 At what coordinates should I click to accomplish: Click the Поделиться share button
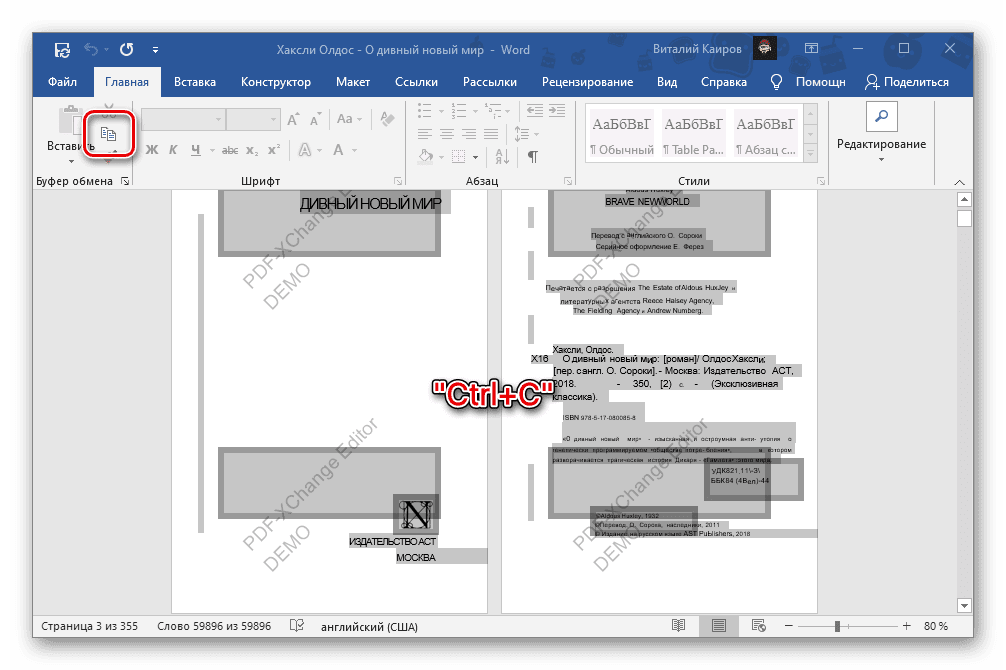pos(907,82)
